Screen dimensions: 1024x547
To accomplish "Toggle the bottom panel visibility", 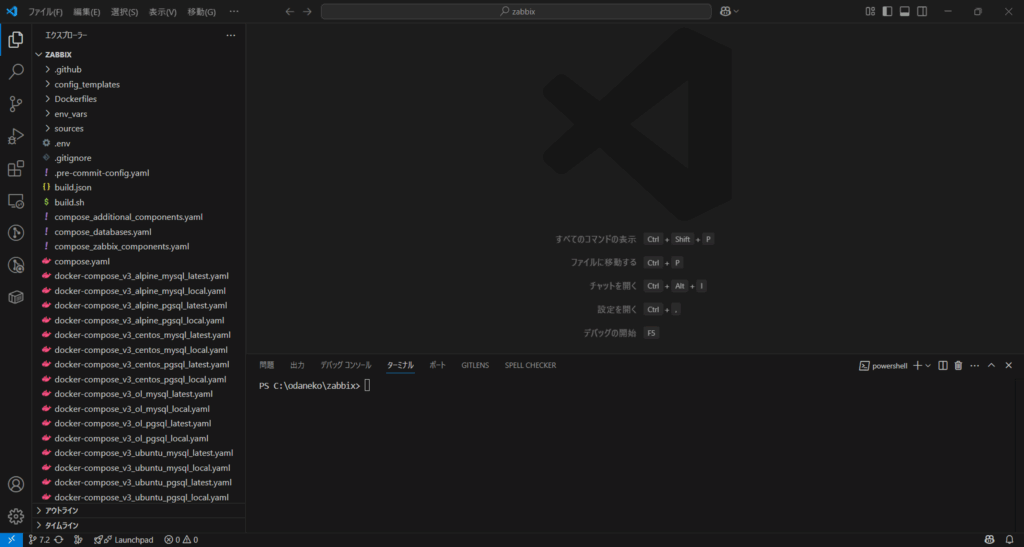I will pos(904,11).
